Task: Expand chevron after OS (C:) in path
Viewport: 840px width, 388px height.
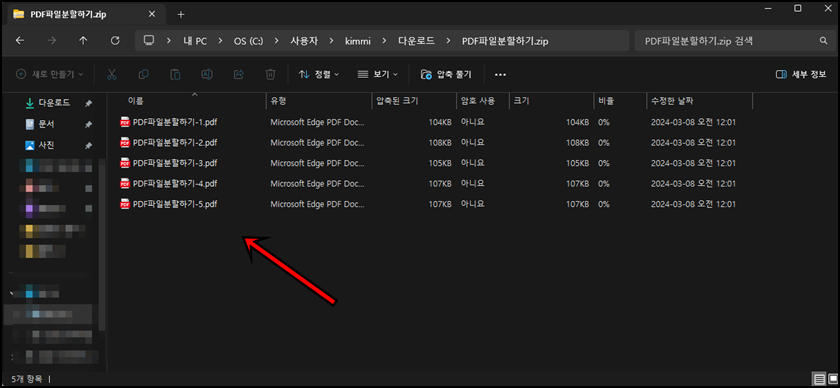Action: (276, 41)
